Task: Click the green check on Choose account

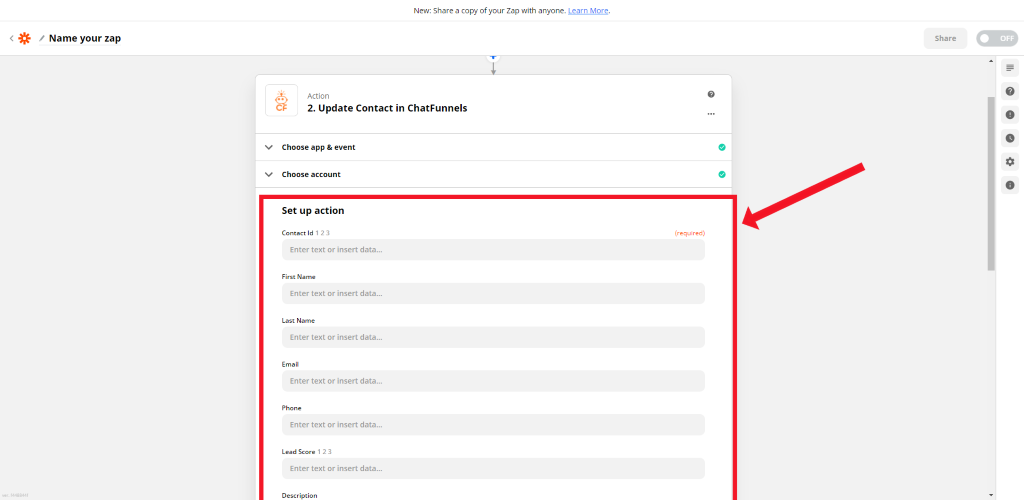Action: click(722, 175)
